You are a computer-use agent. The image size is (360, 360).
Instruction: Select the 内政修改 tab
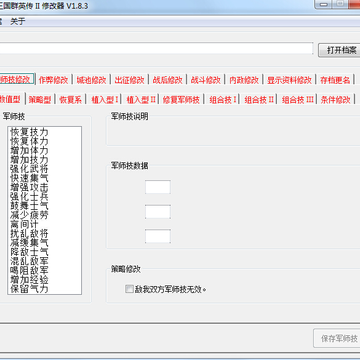[x=244, y=80]
